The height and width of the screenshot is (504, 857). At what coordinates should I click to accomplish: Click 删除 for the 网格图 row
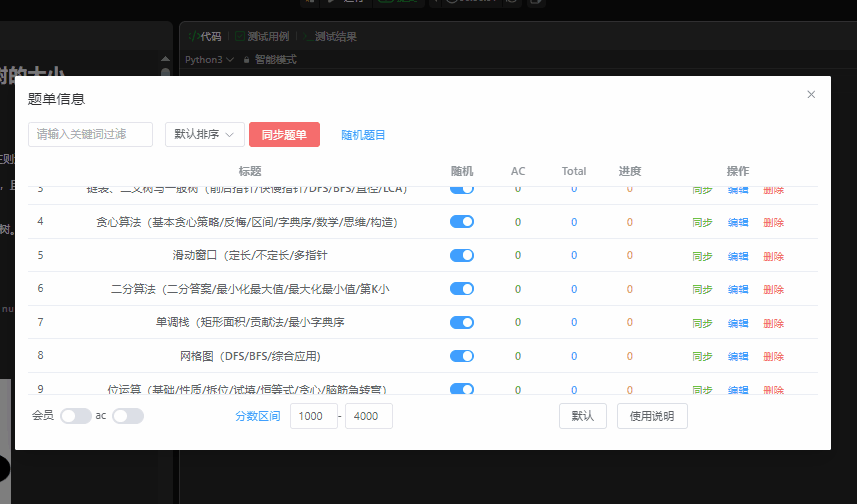point(773,356)
